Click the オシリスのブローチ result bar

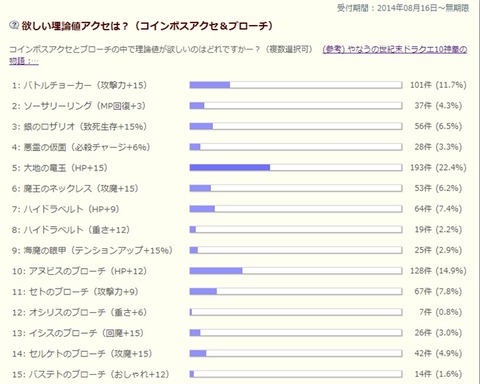(296, 312)
